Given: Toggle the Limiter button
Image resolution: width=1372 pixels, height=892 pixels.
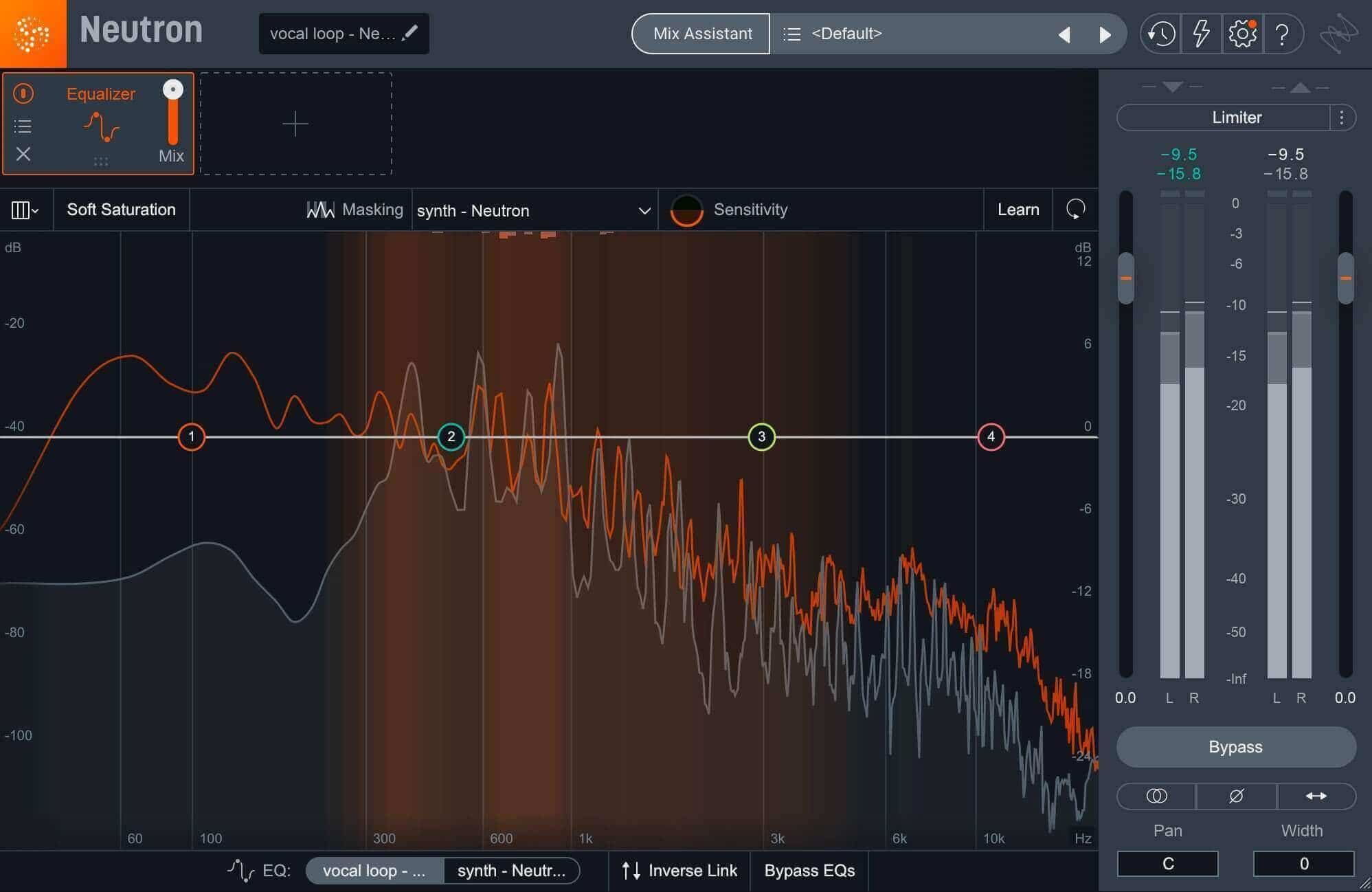Looking at the screenshot, I should (1224, 118).
